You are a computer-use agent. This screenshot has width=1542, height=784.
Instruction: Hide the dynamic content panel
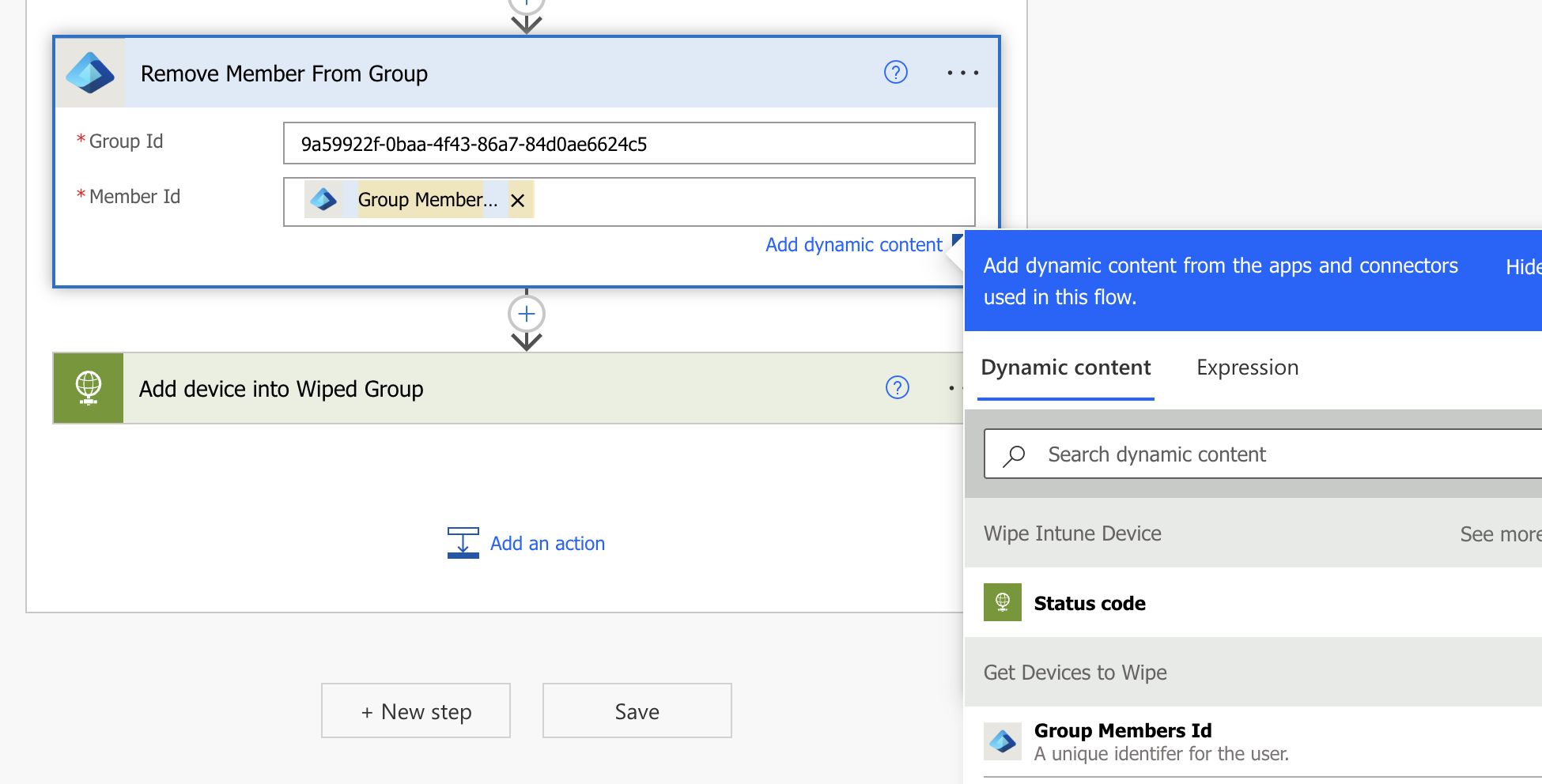tap(1523, 266)
